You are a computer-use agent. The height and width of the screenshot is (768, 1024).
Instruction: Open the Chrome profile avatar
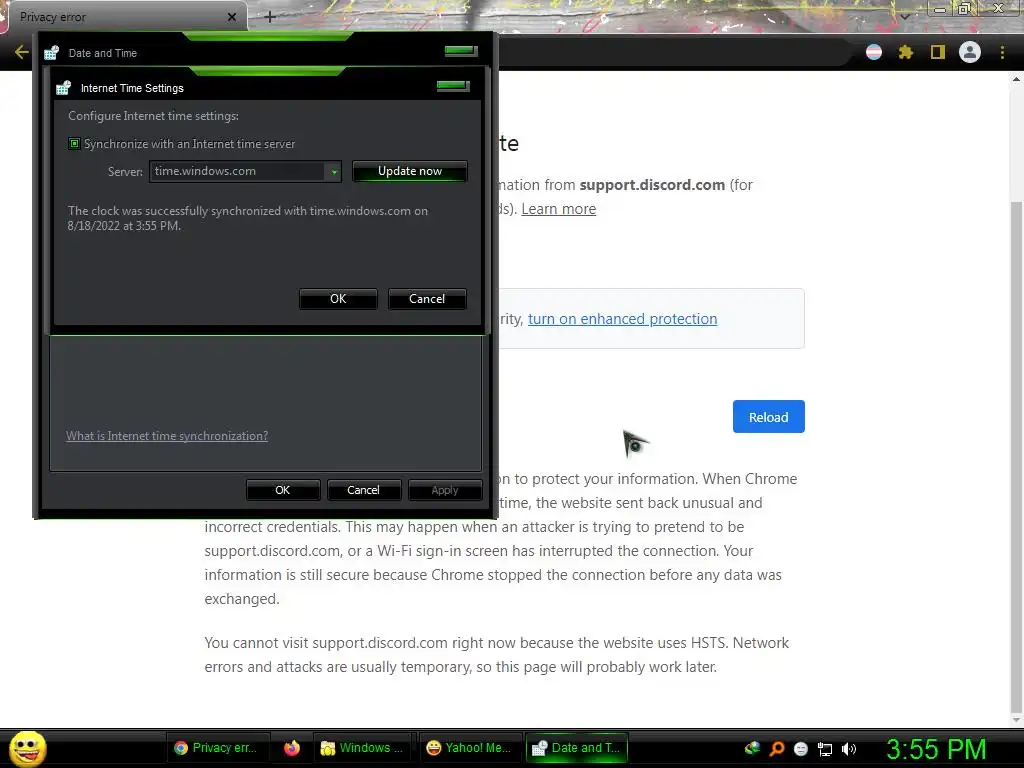click(969, 52)
